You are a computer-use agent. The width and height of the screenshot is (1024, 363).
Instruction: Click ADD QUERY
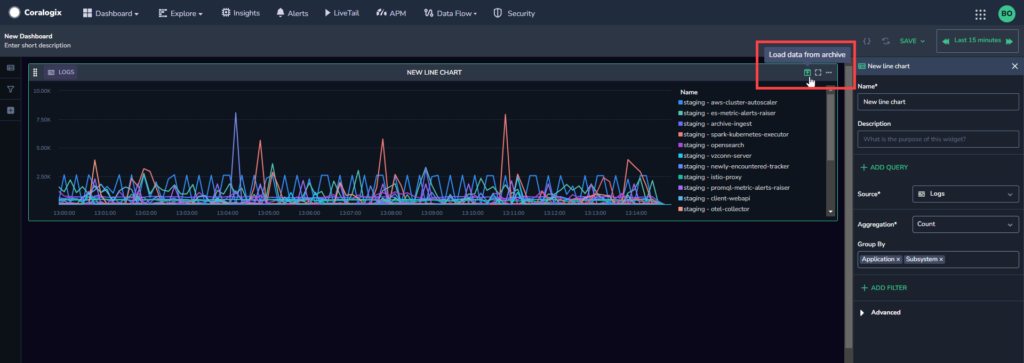(884, 168)
